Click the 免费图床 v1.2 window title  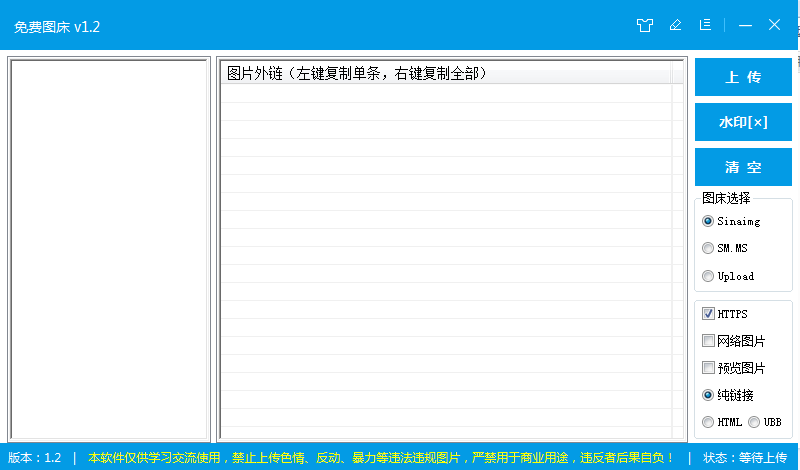pyautogui.click(x=57, y=27)
